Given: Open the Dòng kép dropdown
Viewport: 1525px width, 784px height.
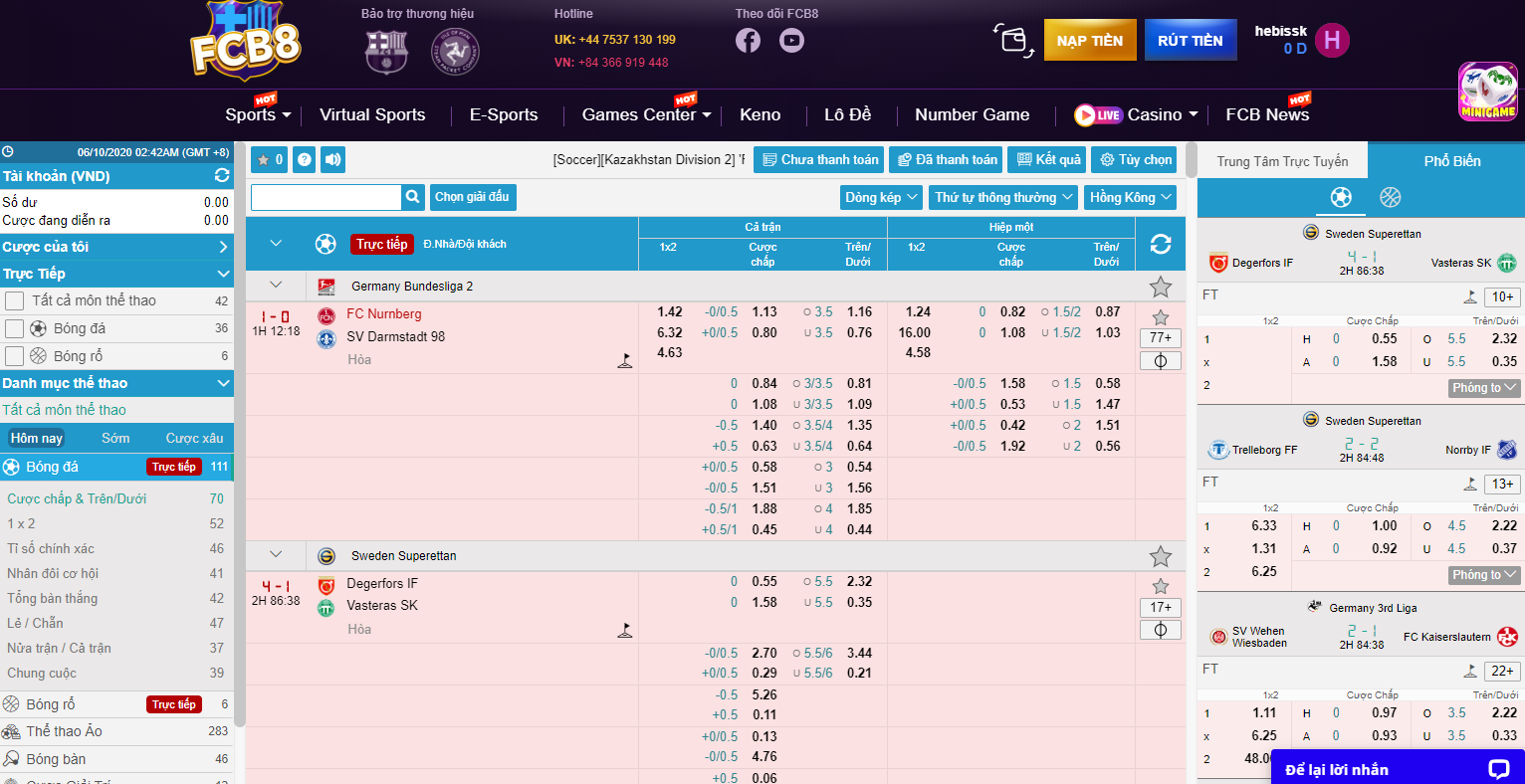Looking at the screenshot, I should click(881, 197).
